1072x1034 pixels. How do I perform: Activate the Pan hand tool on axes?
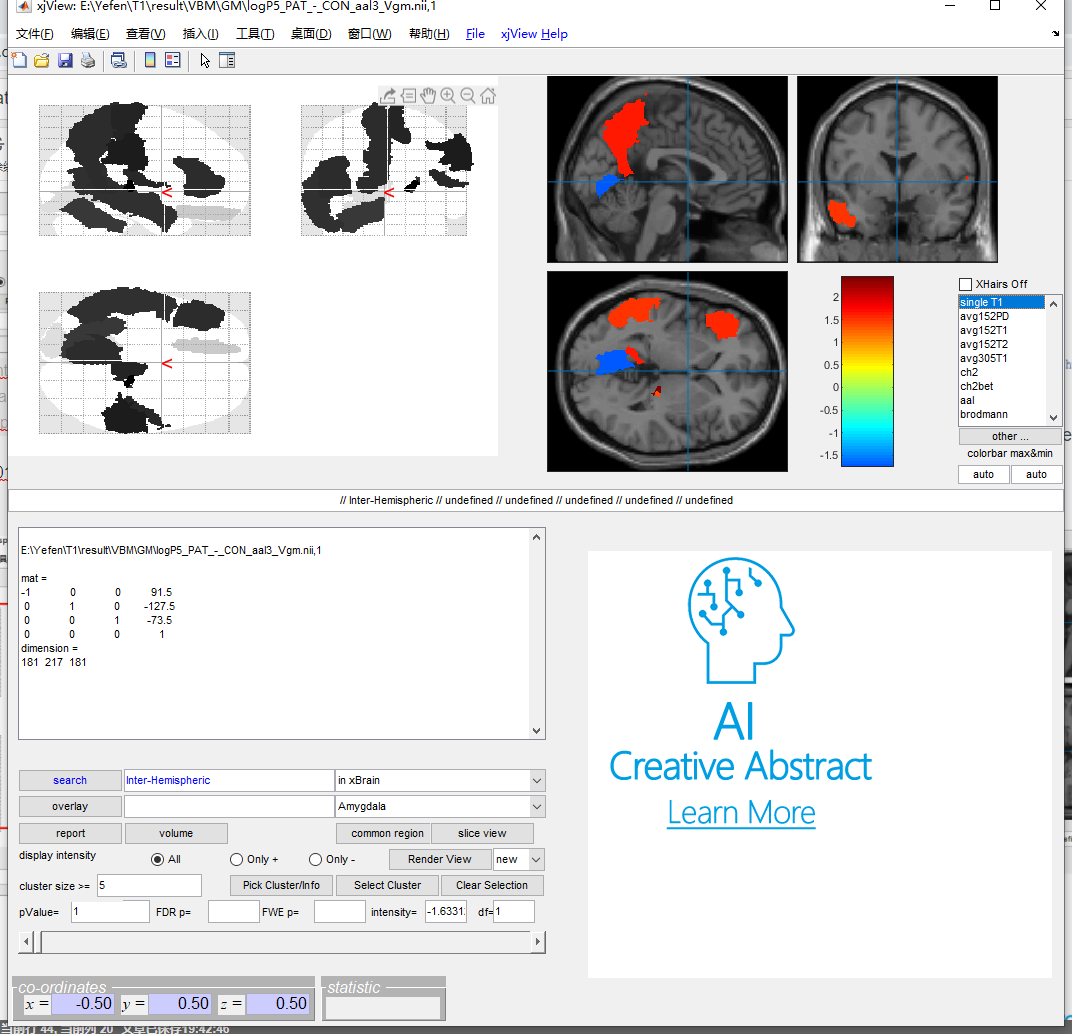click(x=428, y=96)
